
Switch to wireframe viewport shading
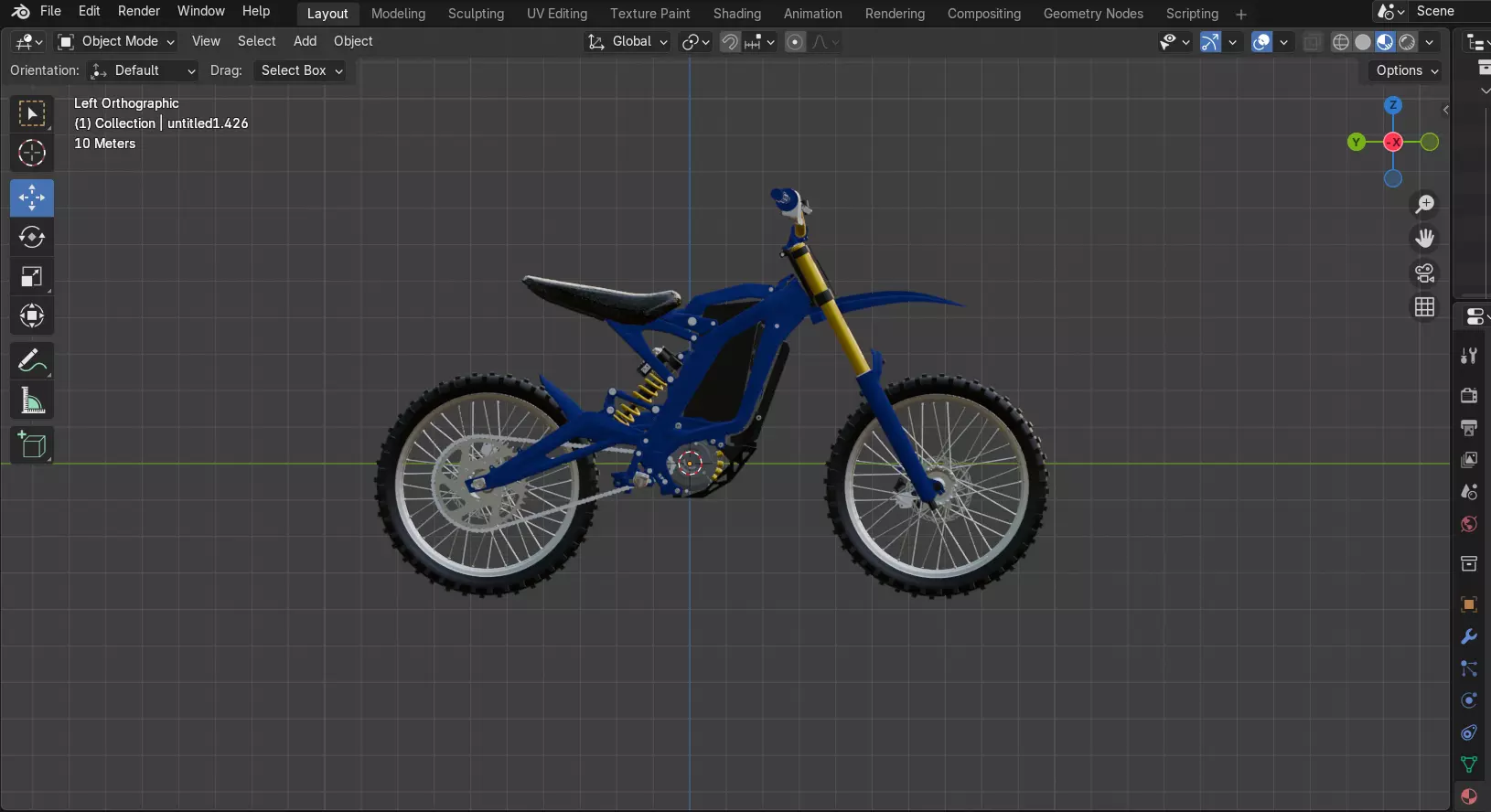tap(1341, 42)
